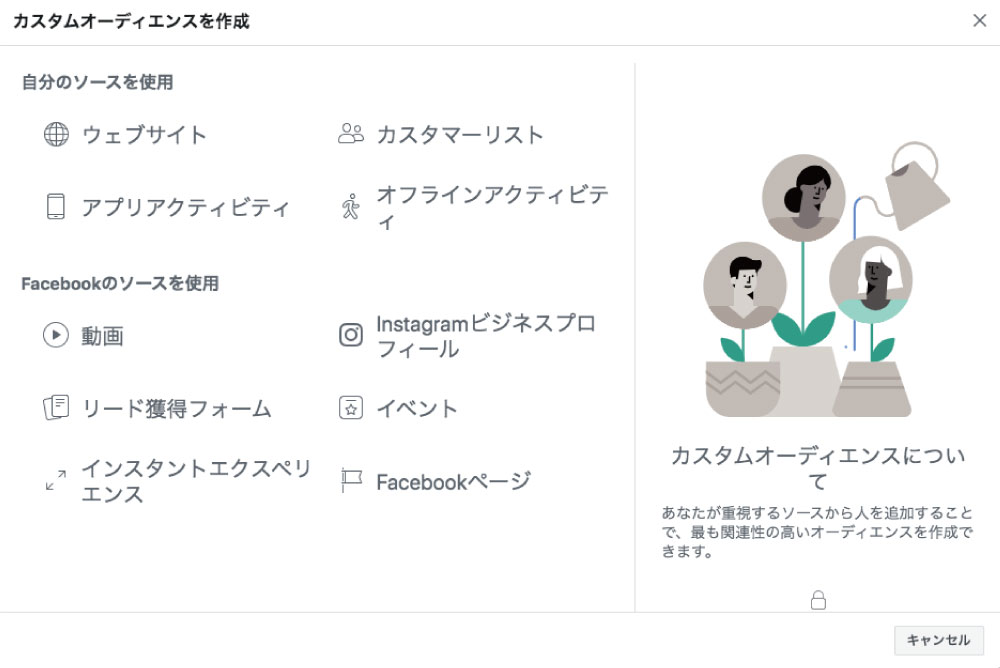The width and height of the screenshot is (1000, 668).
Task: Click the walking person icon for オフラインアクティビティ
Action: click(351, 207)
